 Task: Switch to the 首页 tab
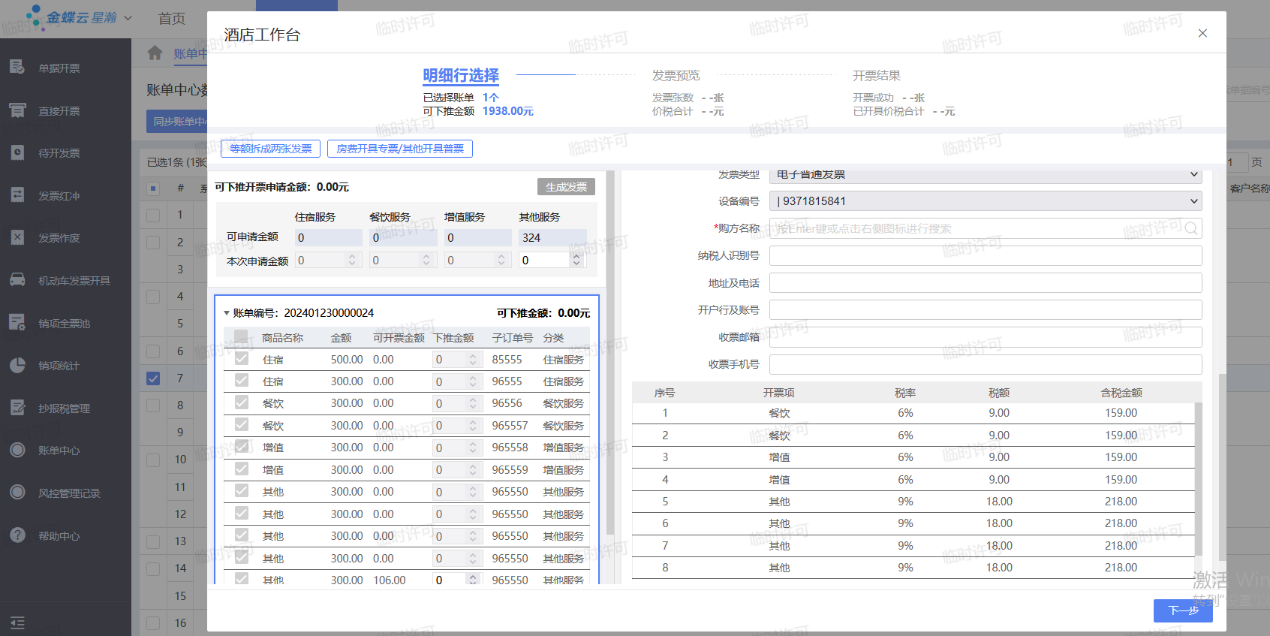coord(172,19)
